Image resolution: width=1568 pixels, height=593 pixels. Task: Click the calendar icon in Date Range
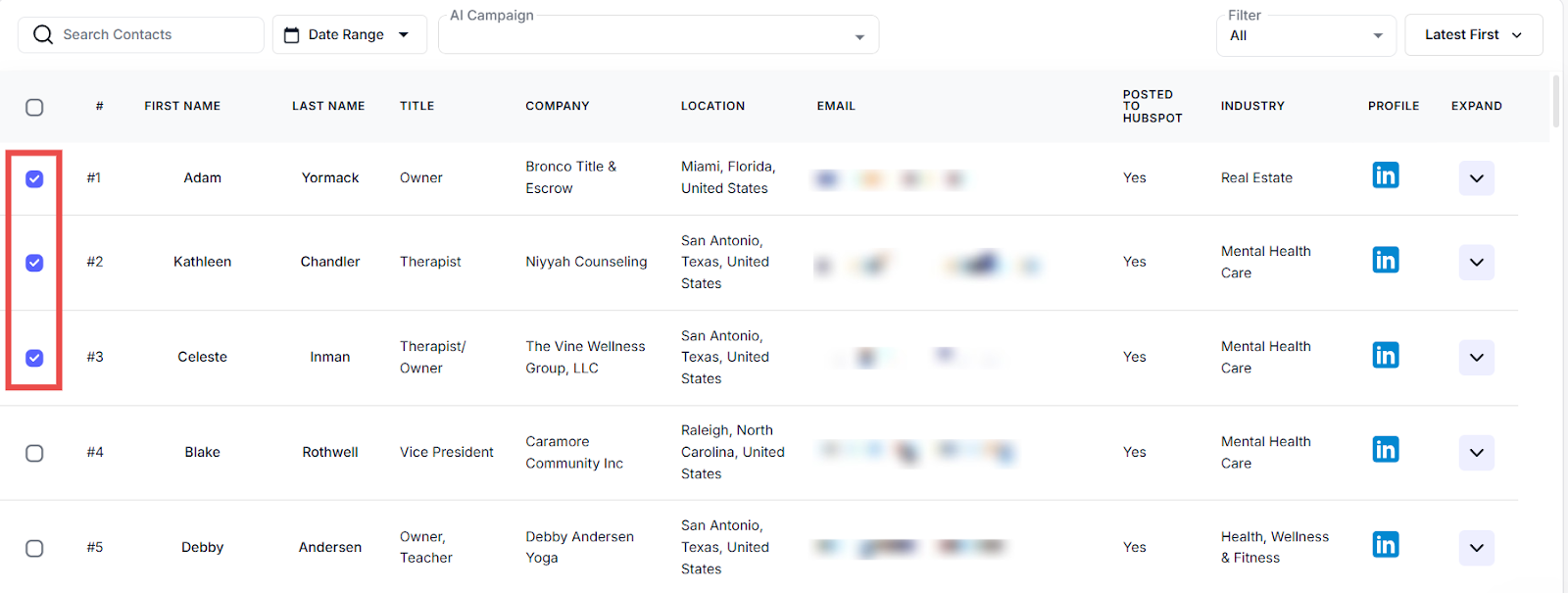click(x=291, y=35)
